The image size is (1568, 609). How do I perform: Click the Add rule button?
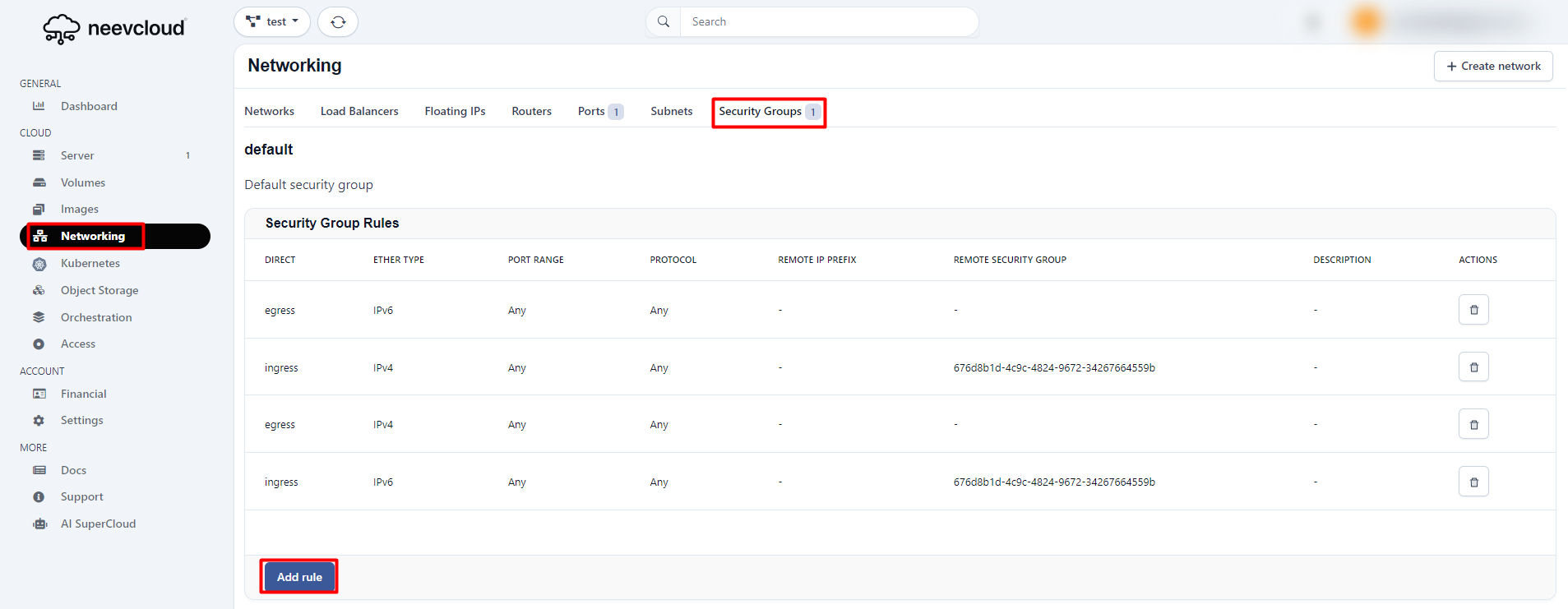coord(299,577)
